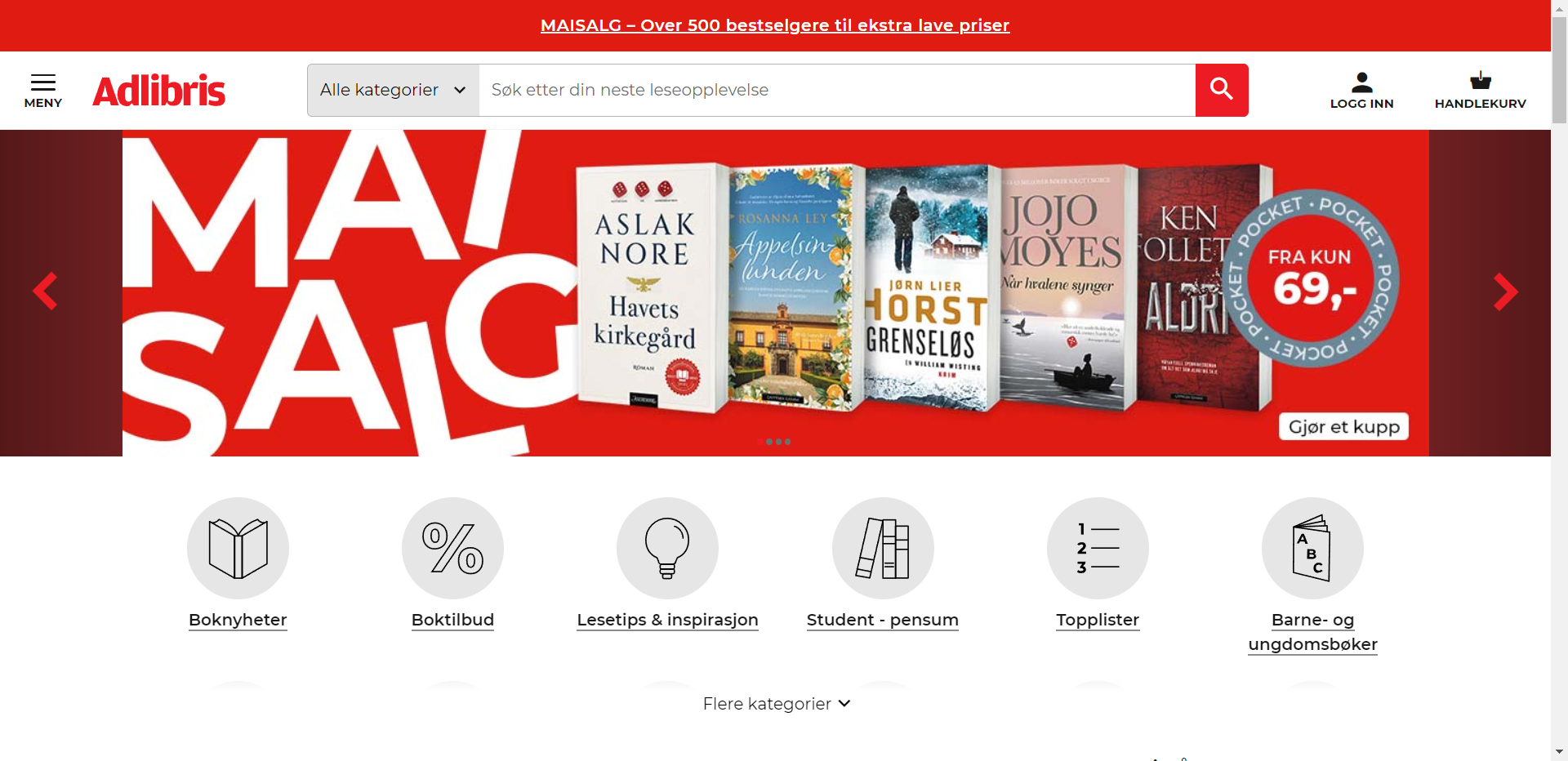This screenshot has width=1568, height=761.
Task: Go to previous banner slide arrow
Action: tap(45, 291)
